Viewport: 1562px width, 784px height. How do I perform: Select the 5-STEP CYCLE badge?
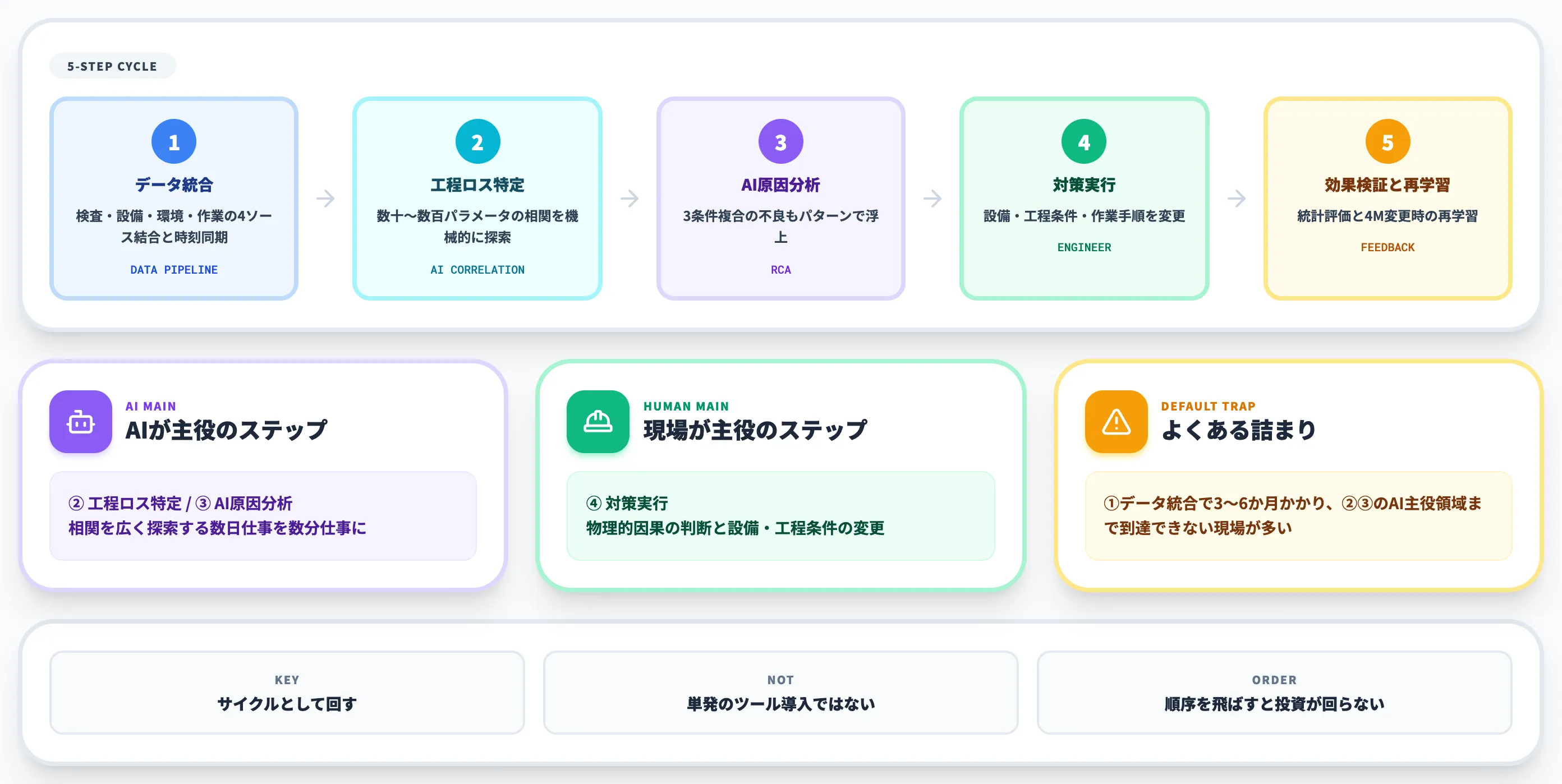pos(112,66)
